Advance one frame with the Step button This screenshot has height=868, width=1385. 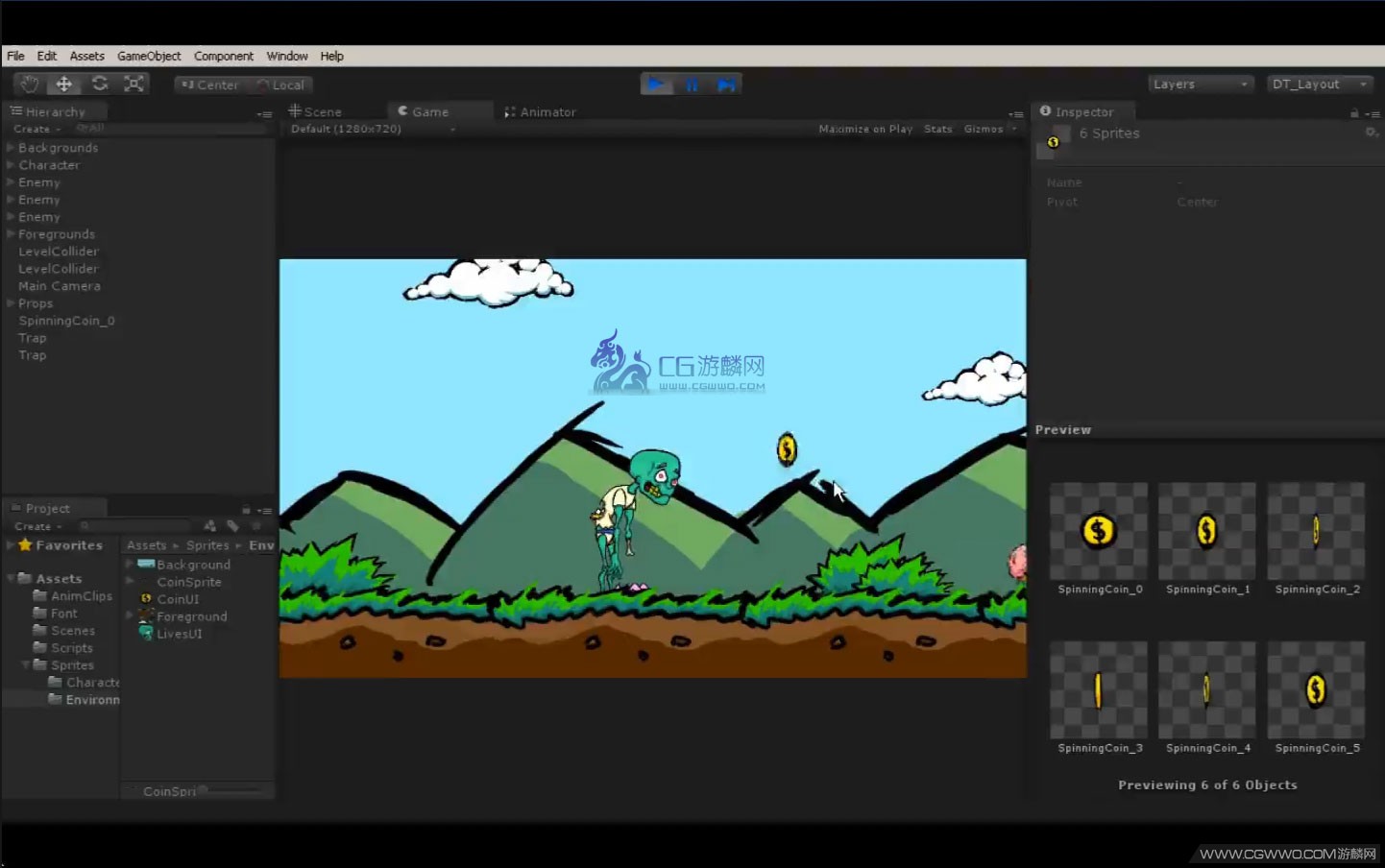[726, 84]
